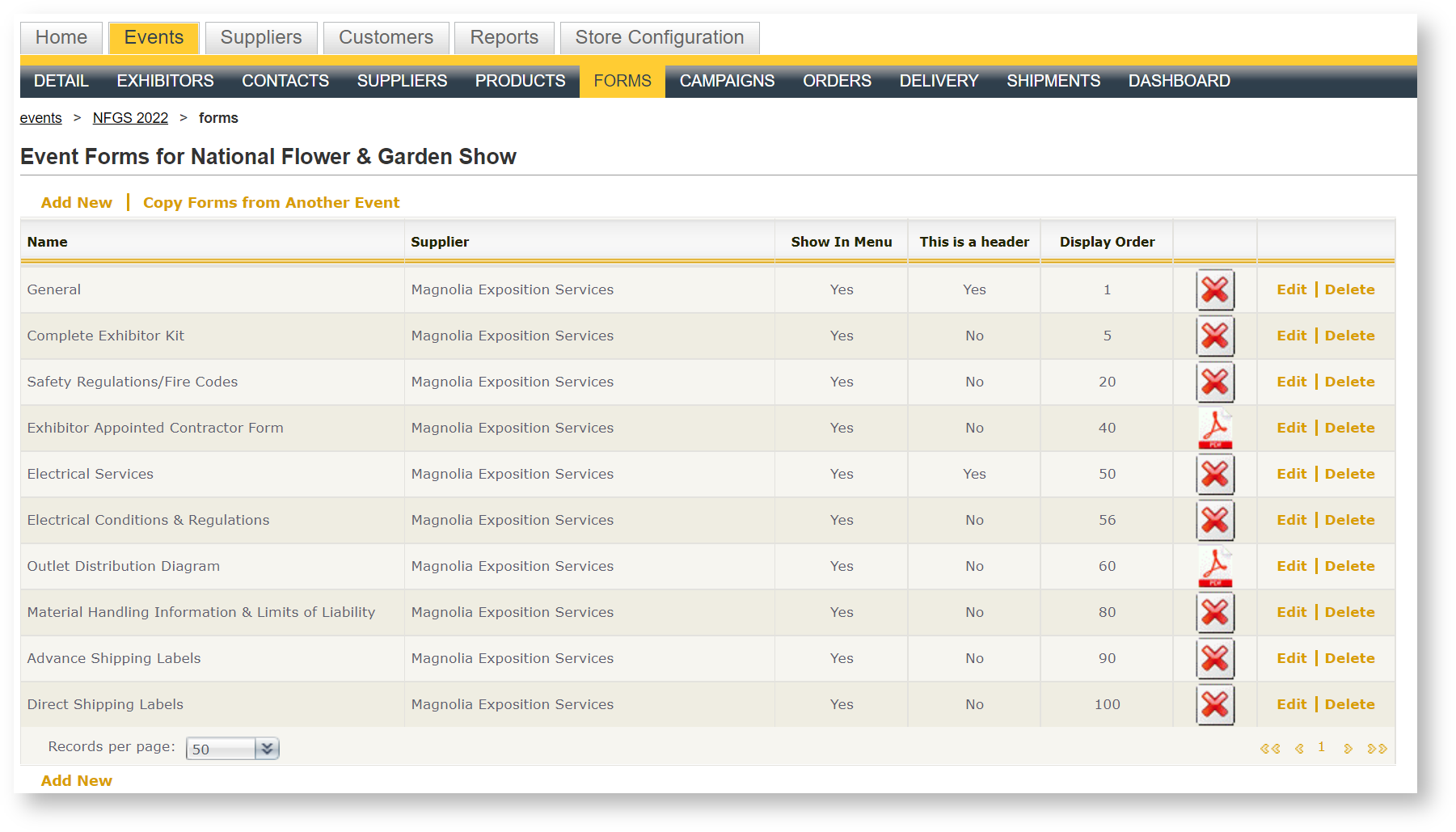
Task: Switch to the CAMPAIGNS tab
Action: (726, 82)
